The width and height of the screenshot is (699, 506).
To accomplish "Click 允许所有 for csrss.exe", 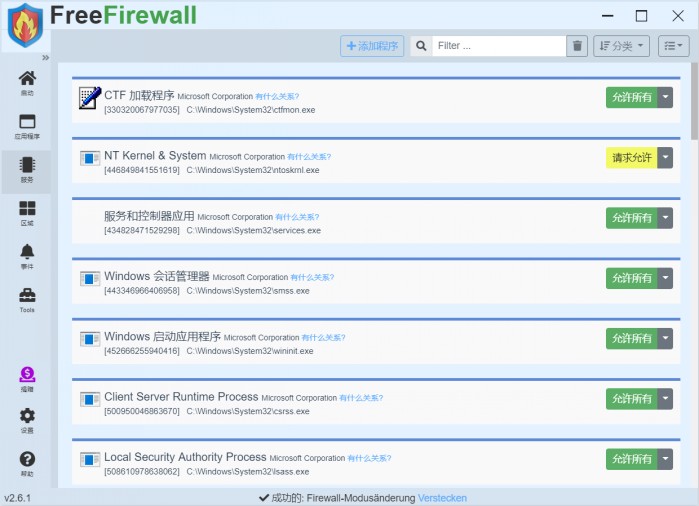I will (631, 399).
